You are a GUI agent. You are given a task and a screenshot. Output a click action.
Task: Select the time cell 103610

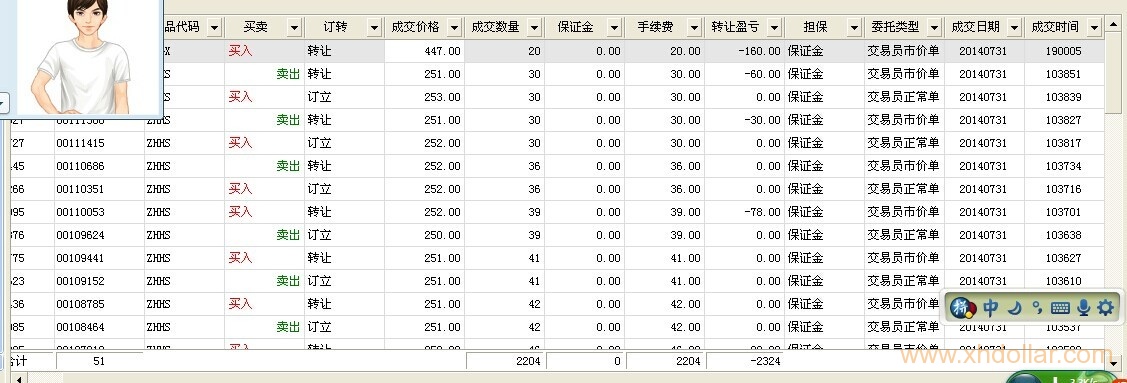pyautogui.click(x=1063, y=281)
